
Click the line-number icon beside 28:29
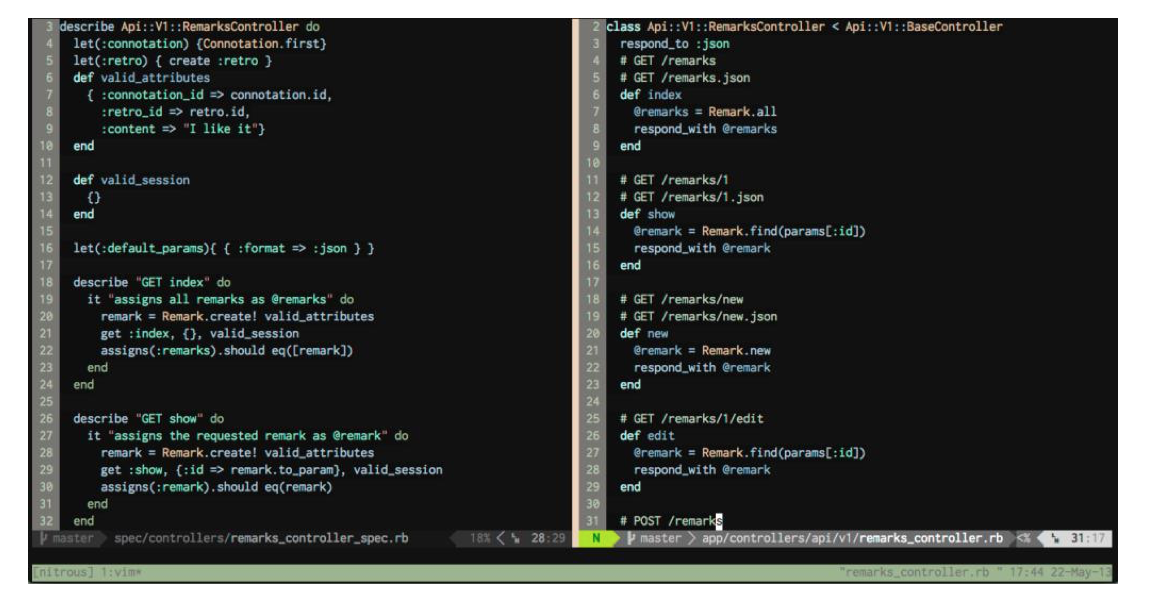point(515,538)
